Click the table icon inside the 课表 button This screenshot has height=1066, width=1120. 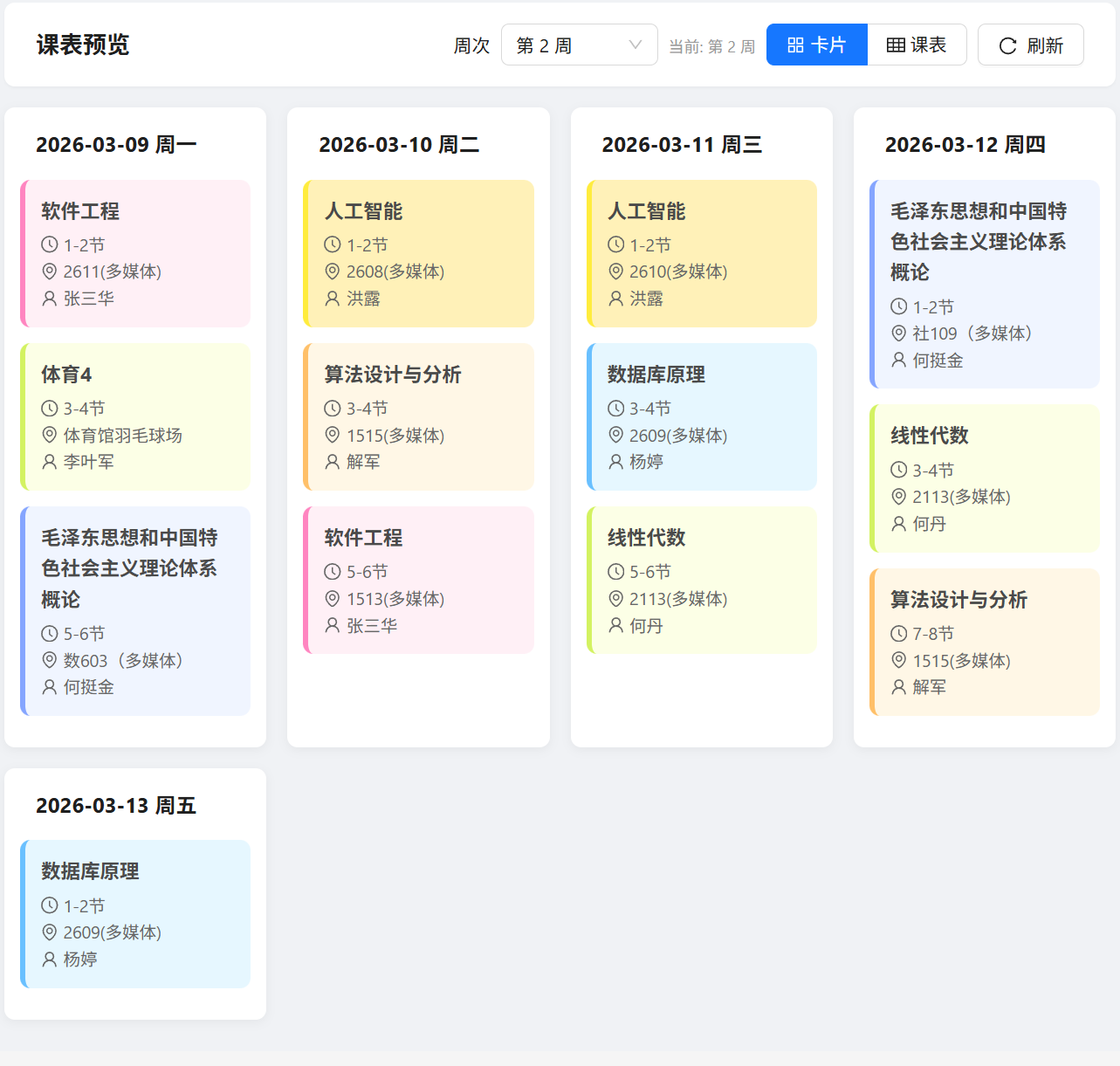pyautogui.click(x=894, y=45)
